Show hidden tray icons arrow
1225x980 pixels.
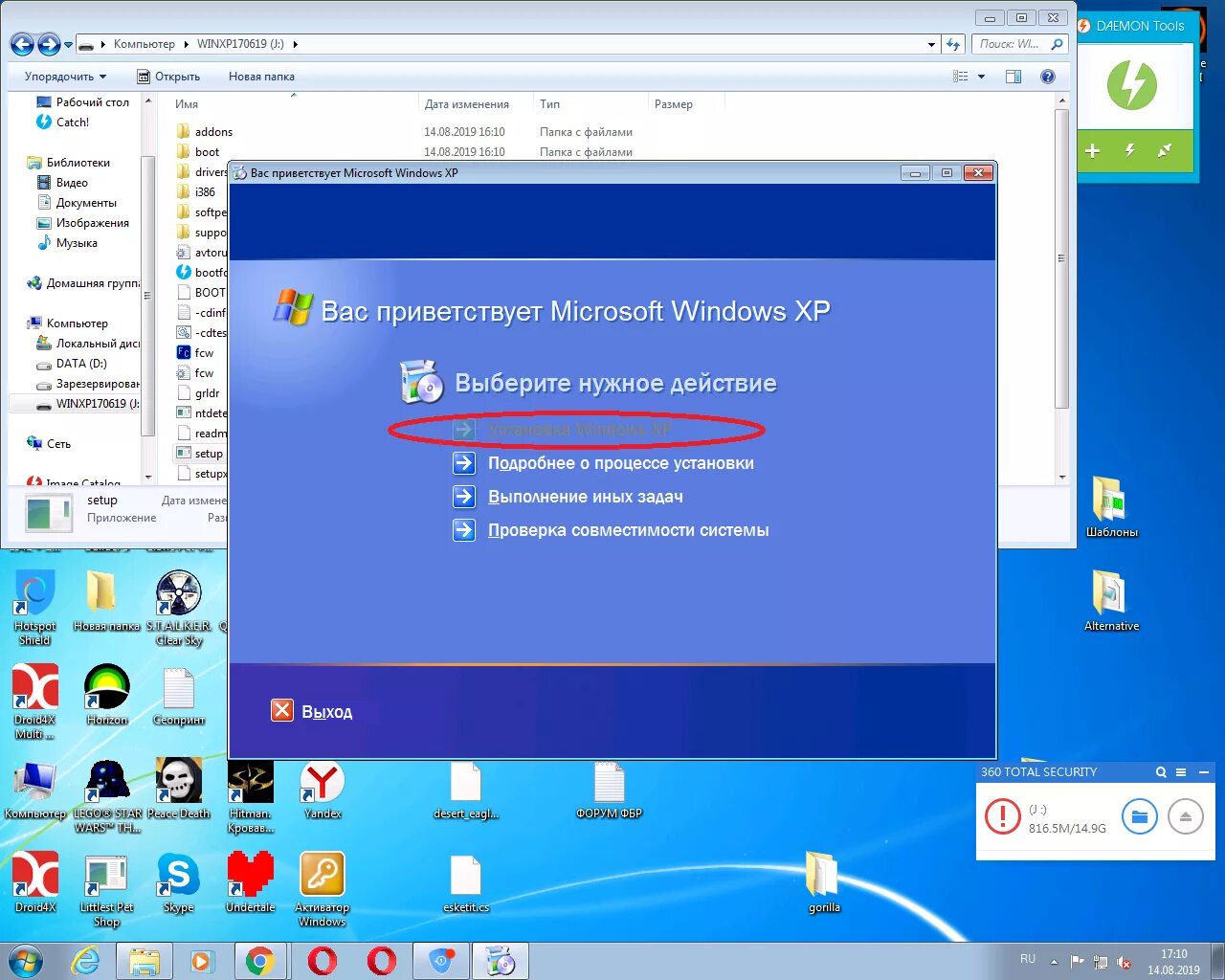pos(1054,962)
